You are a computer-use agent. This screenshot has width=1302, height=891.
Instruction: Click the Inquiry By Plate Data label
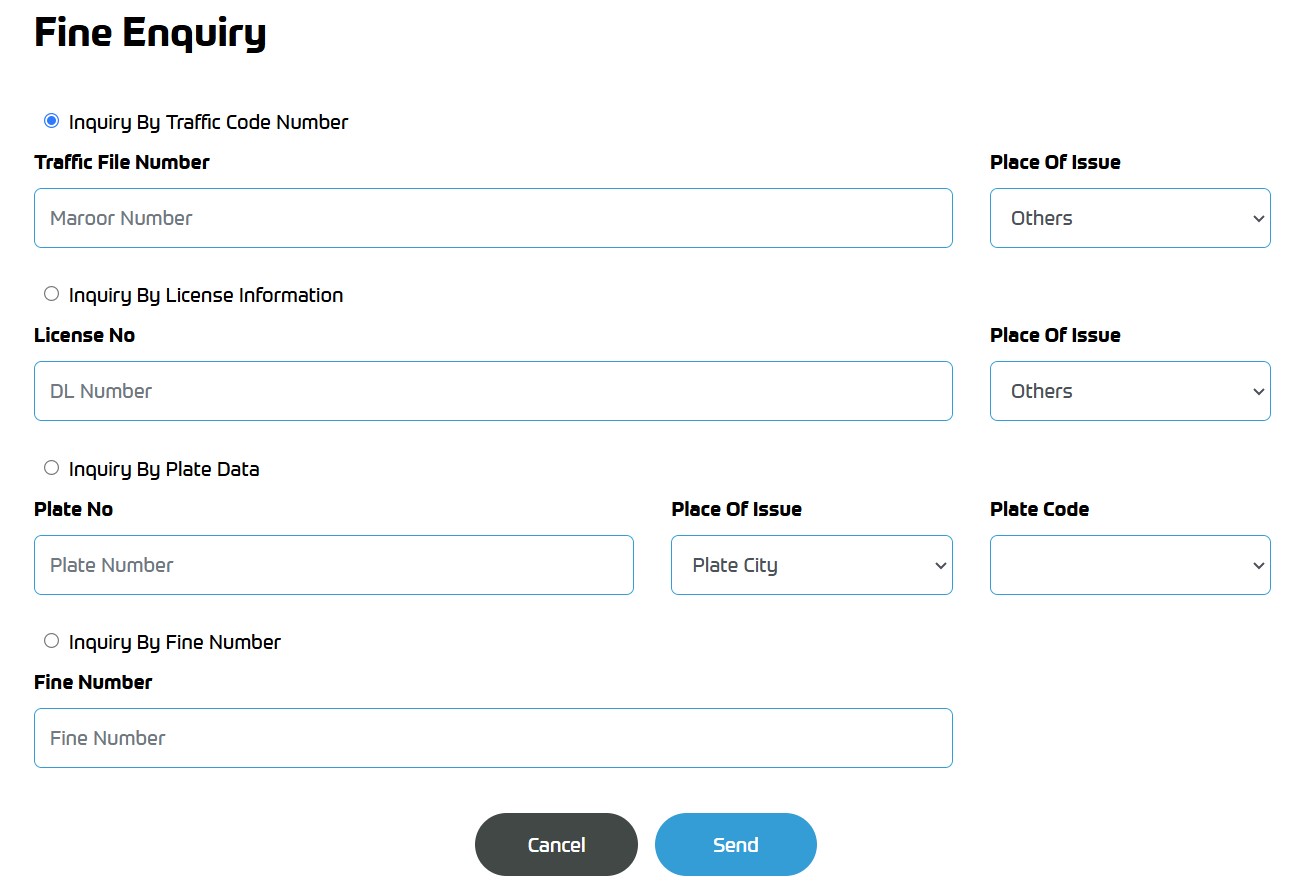point(164,469)
